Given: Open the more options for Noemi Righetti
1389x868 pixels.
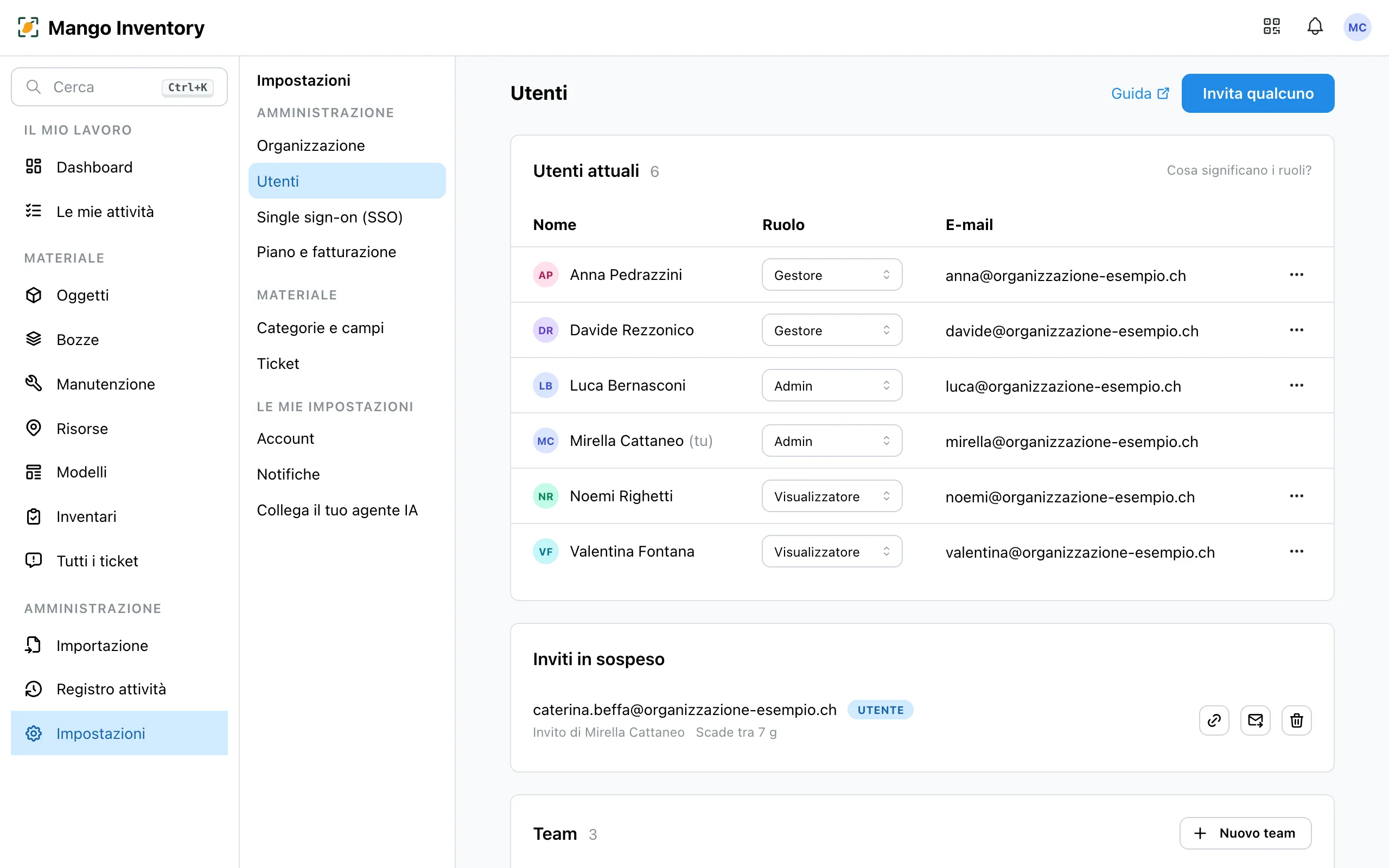Looking at the screenshot, I should [1297, 496].
